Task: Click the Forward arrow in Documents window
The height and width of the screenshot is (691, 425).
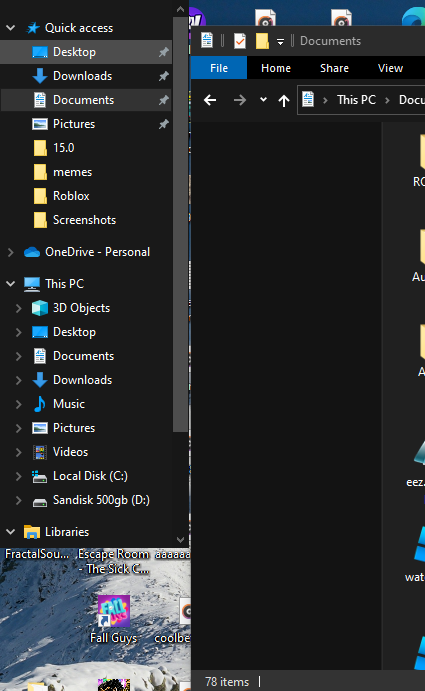Action: click(x=240, y=100)
